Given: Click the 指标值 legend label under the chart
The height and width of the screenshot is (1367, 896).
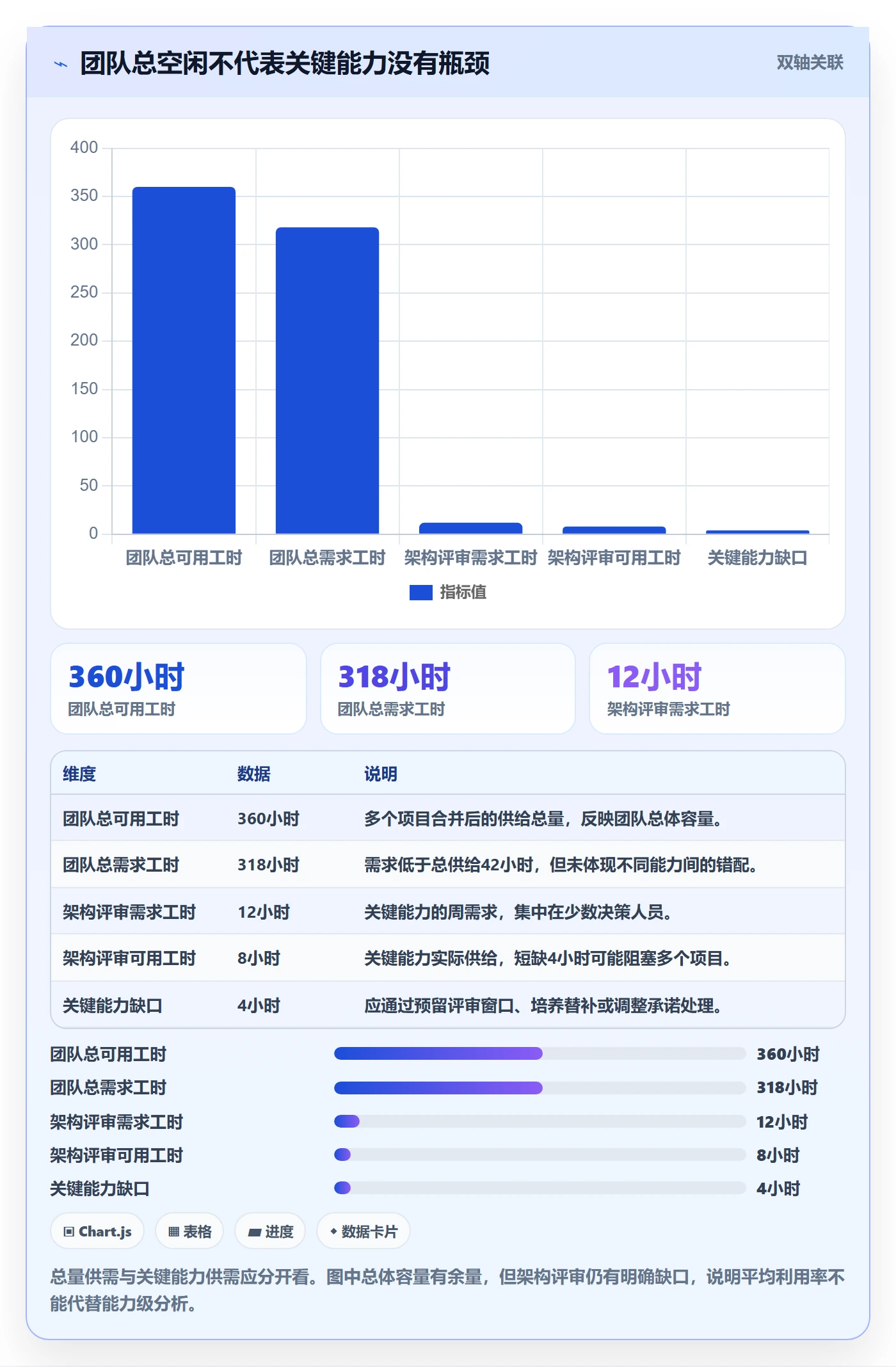Looking at the screenshot, I should (x=463, y=592).
